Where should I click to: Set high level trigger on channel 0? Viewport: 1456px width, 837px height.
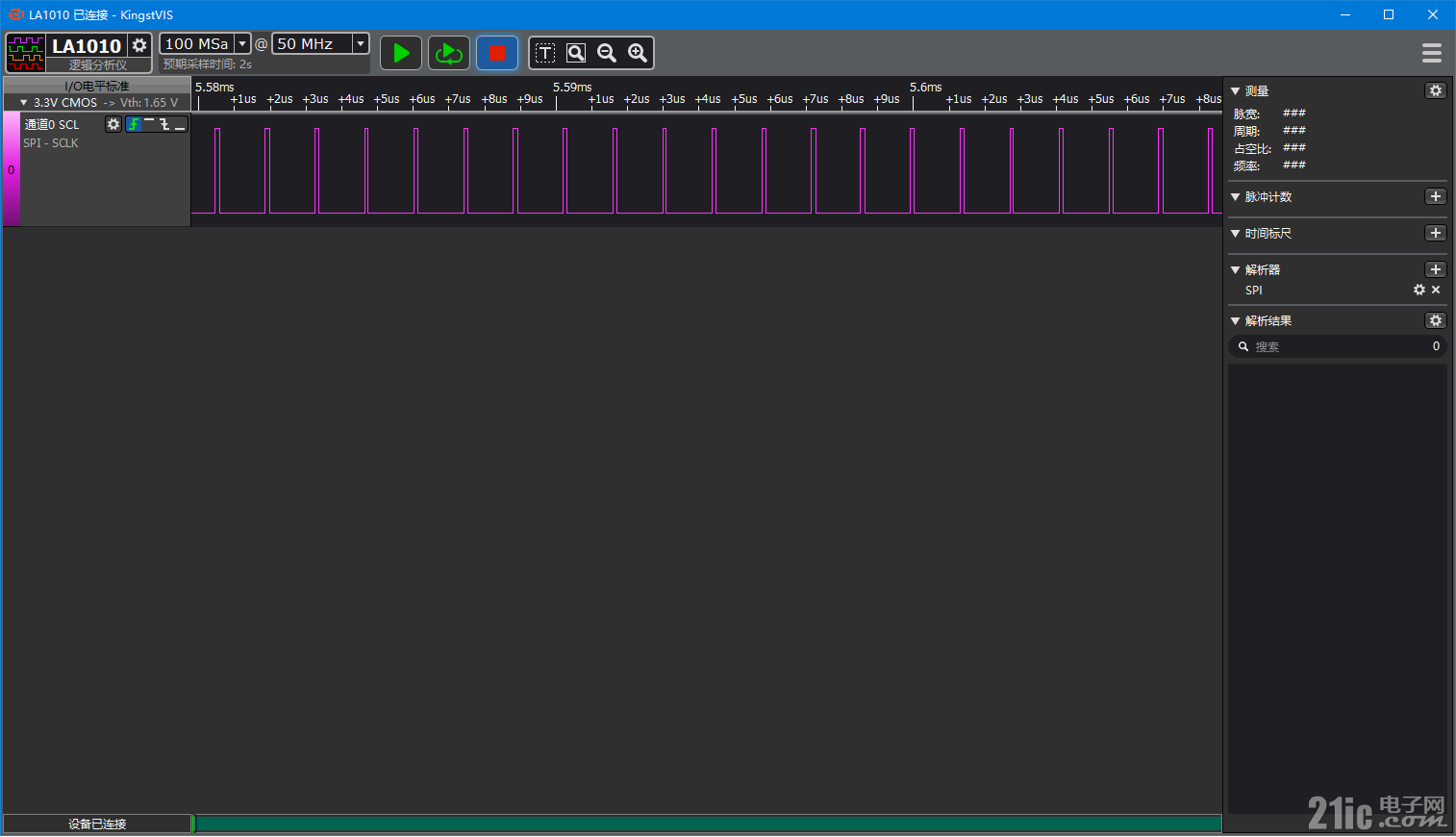(x=149, y=124)
